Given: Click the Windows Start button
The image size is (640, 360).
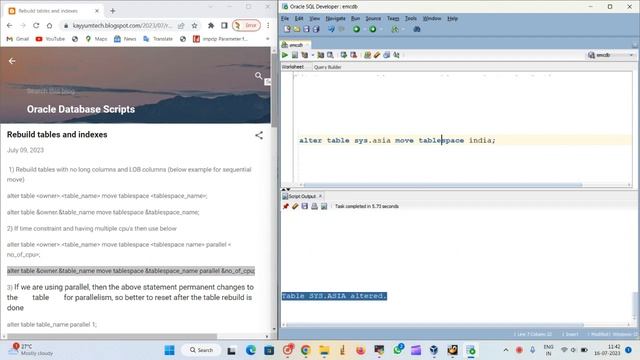Looking at the screenshot, I should tap(169, 350).
